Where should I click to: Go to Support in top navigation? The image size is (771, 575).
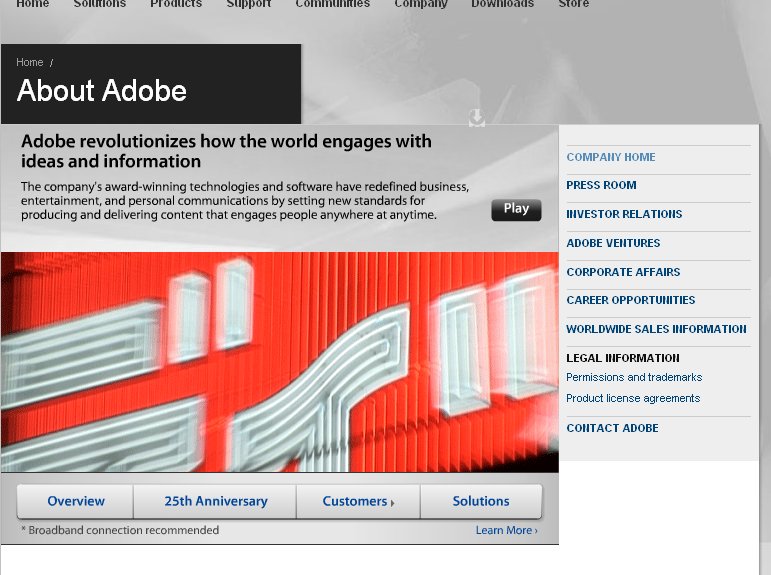tap(249, 4)
